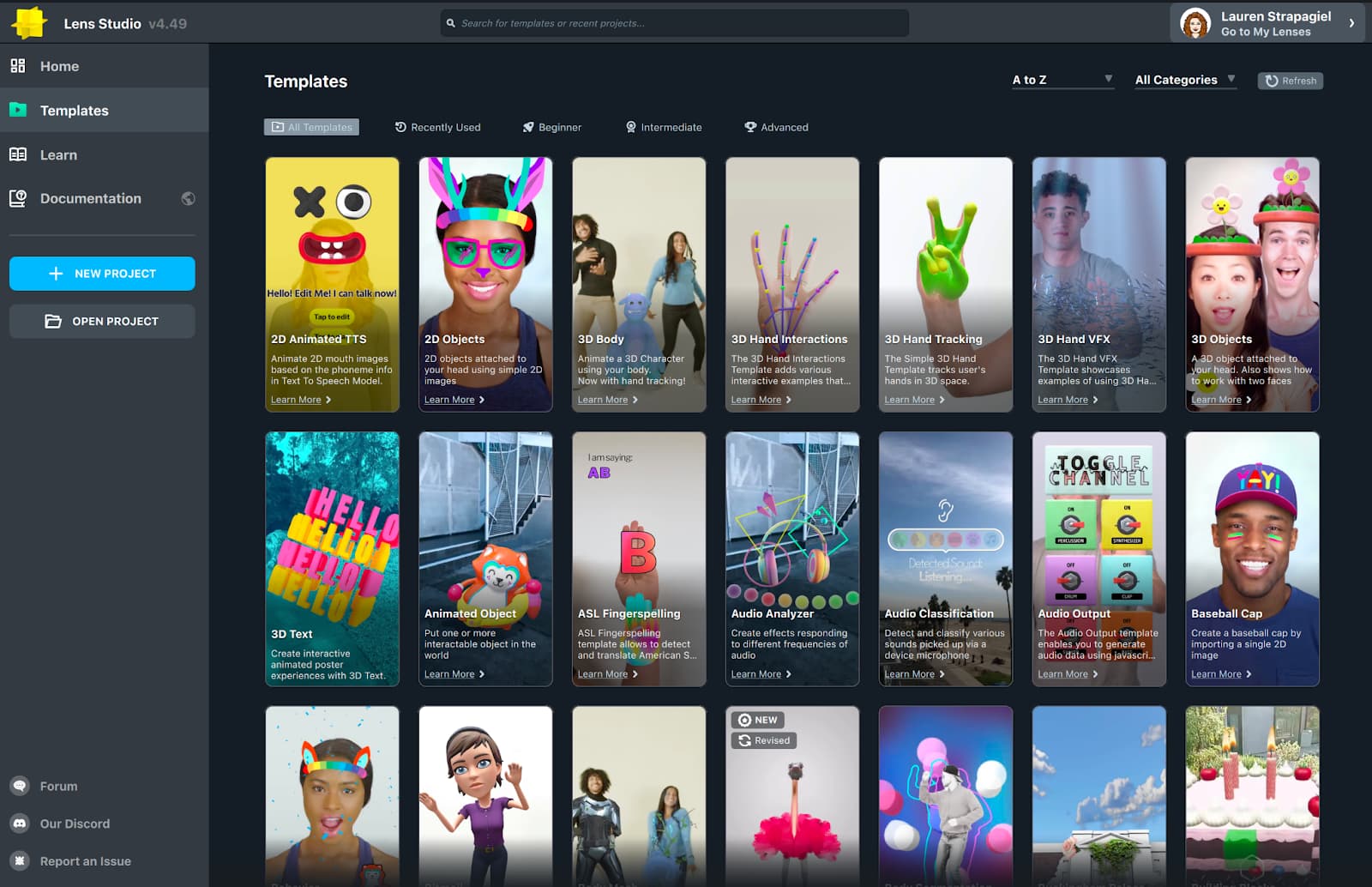Click Learn More on 3D Body
Screen dimensions: 1372x887
click(608, 400)
